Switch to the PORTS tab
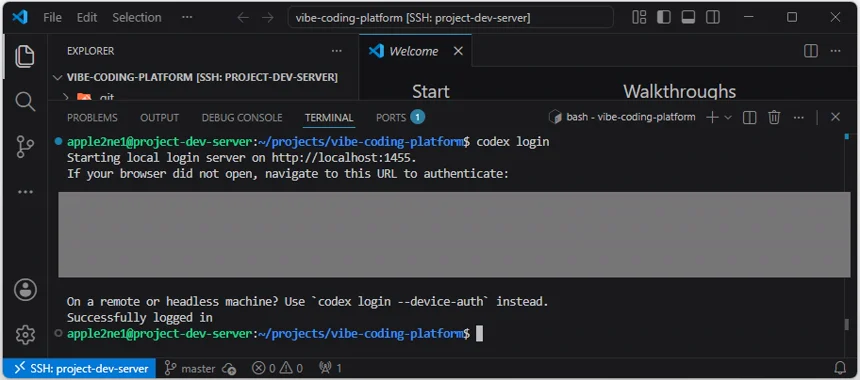This screenshot has width=860, height=380. [x=400, y=117]
